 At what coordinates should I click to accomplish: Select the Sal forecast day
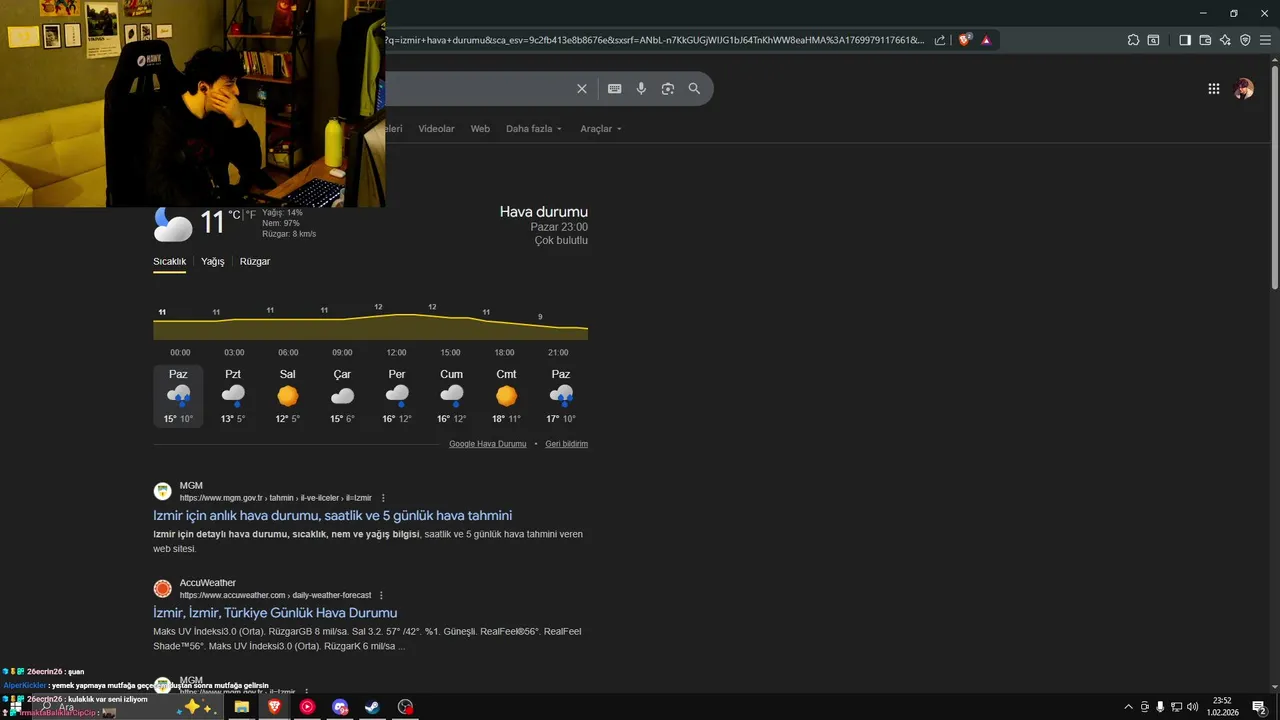(x=288, y=396)
